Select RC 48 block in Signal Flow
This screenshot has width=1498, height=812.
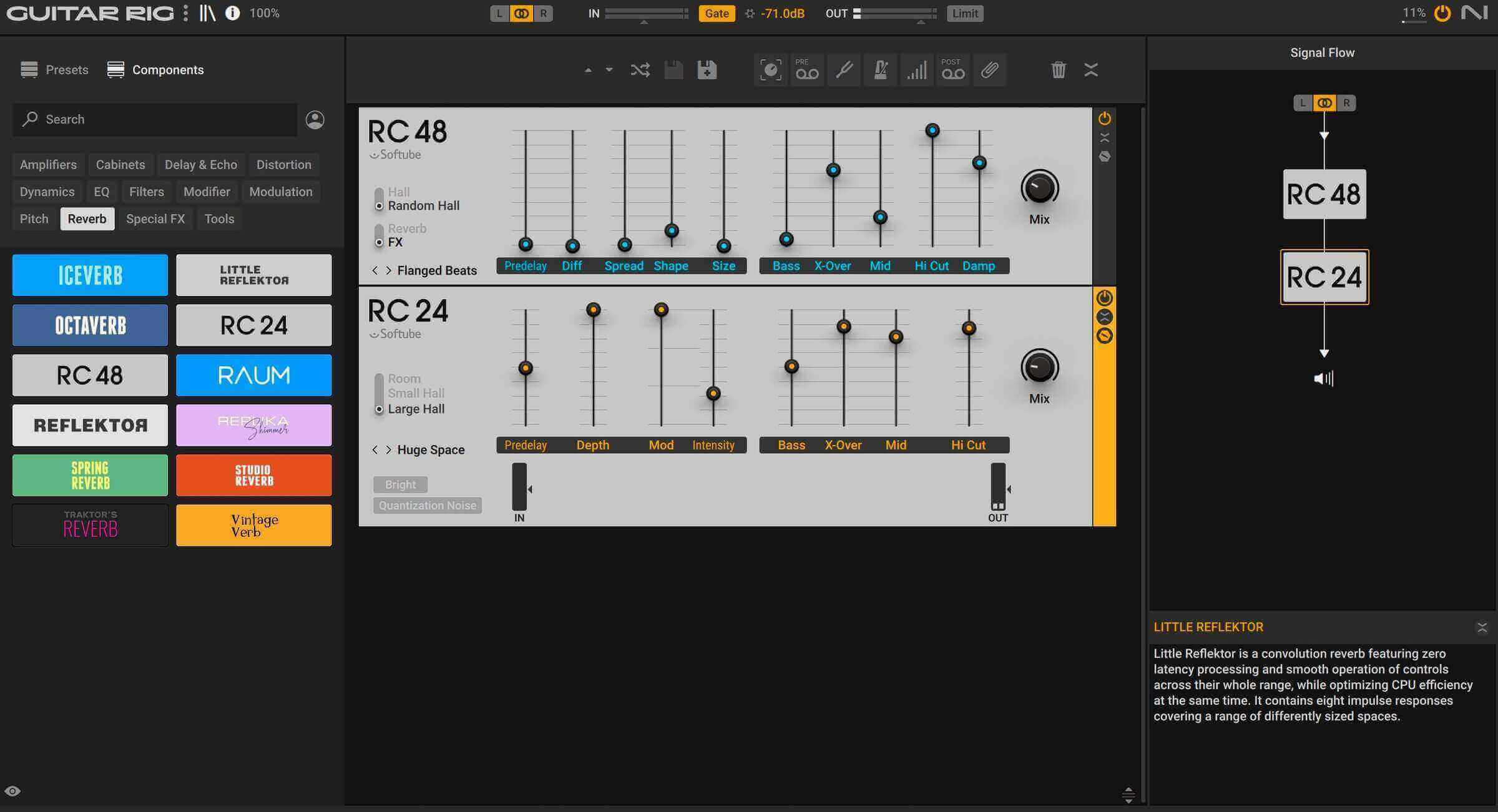tap(1324, 194)
